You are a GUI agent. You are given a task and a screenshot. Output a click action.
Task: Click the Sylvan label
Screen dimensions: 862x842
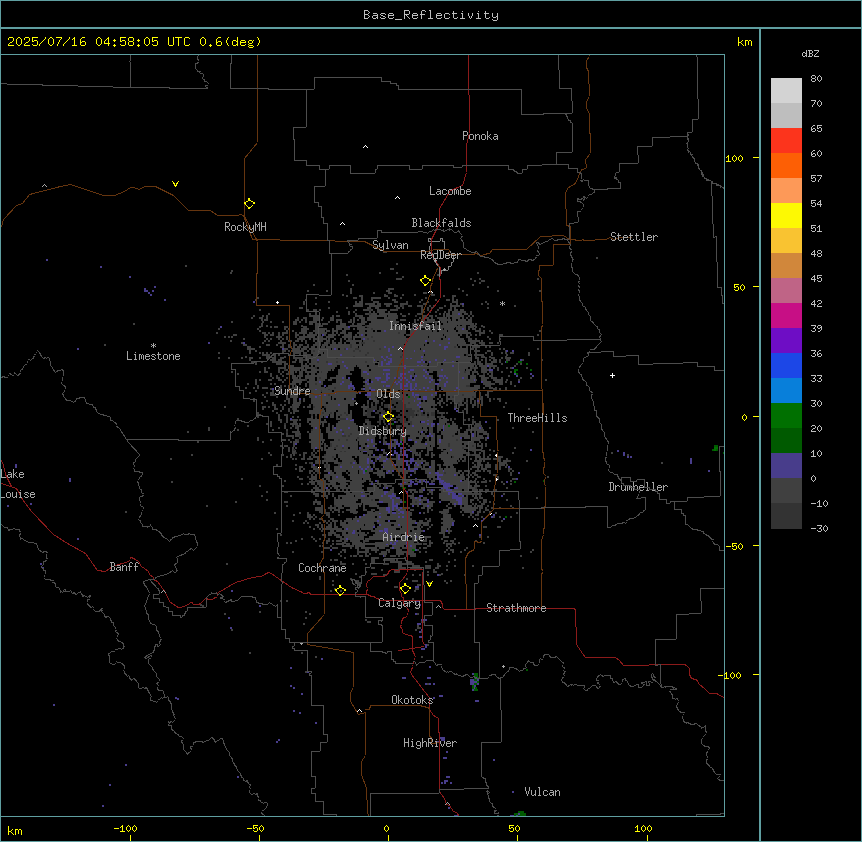[390, 245]
